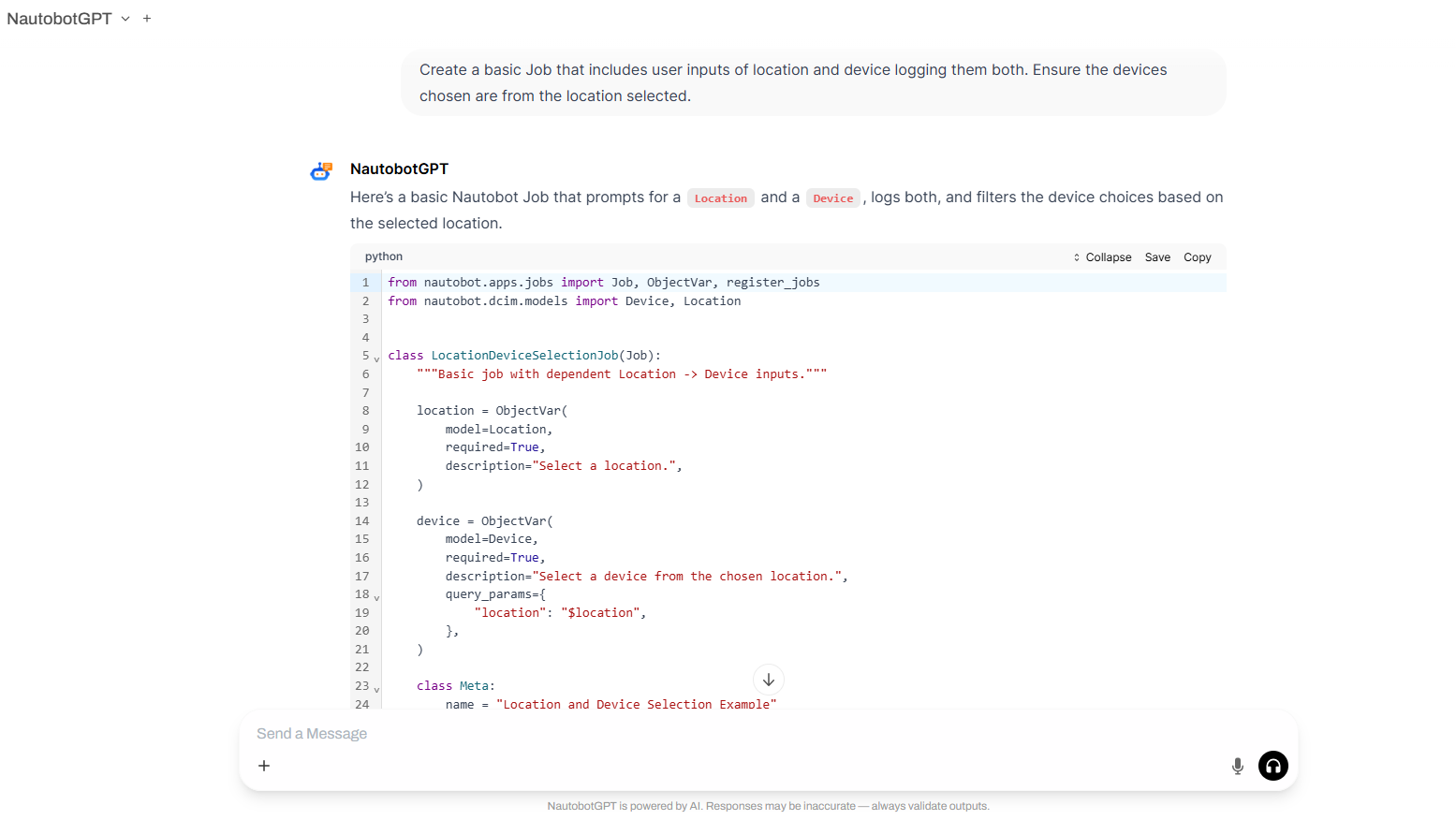The width and height of the screenshot is (1456, 820).
Task: Open attachments with the message box plus icon
Action: tap(264, 766)
